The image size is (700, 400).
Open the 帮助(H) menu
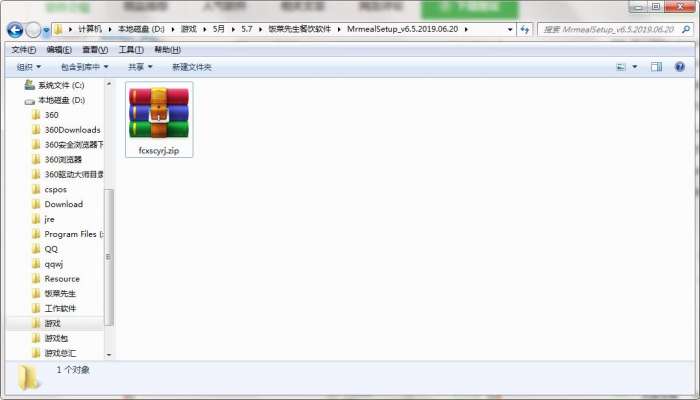point(167,50)
